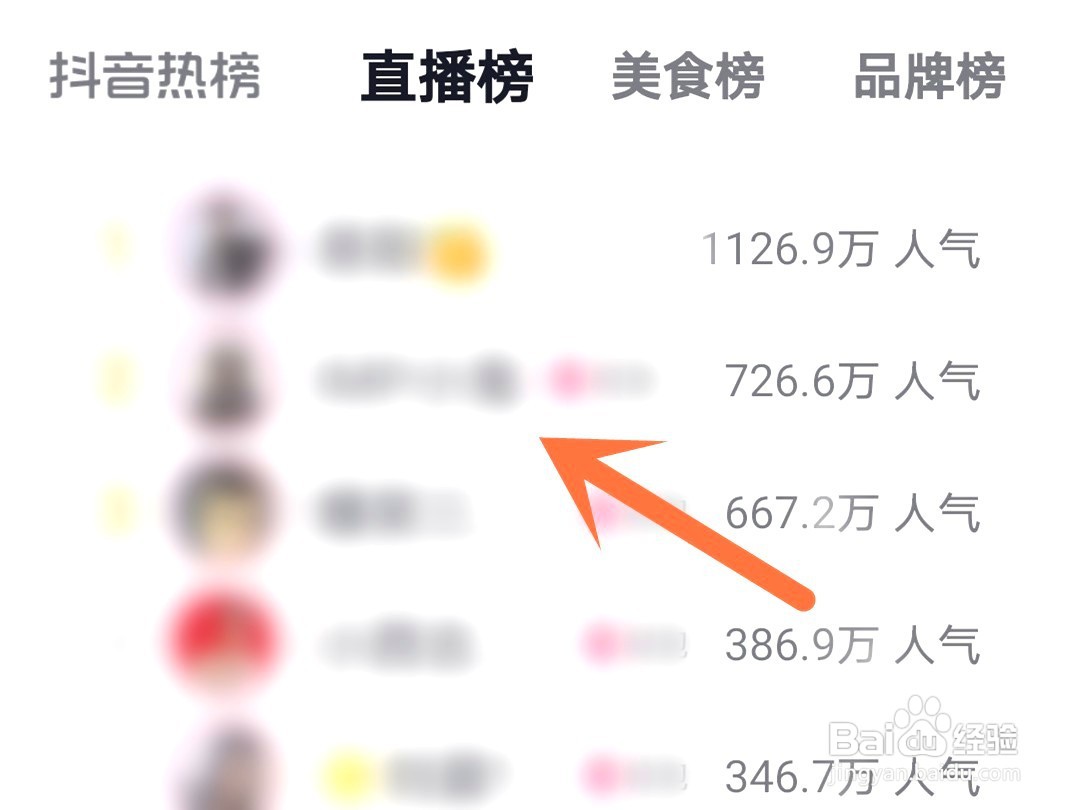Viewport: 1080px width, 810px height.
Task: Select the 667.2万 人气 entry
Action: point(852,513)
